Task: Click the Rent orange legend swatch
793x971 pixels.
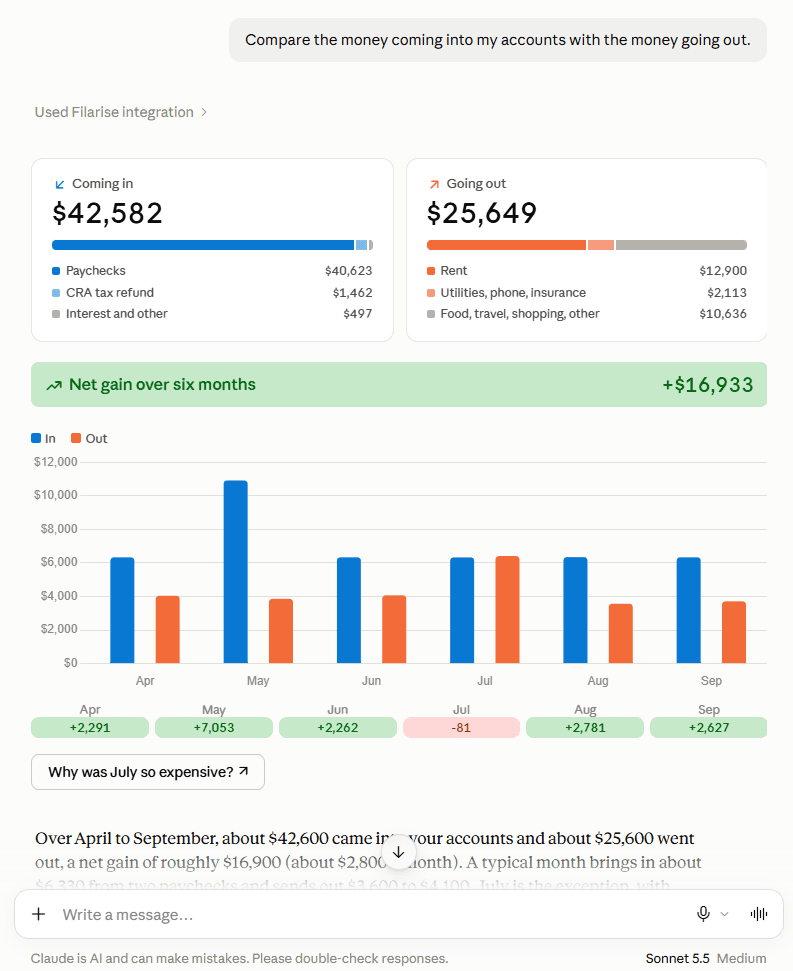Action: pos(431,271)
